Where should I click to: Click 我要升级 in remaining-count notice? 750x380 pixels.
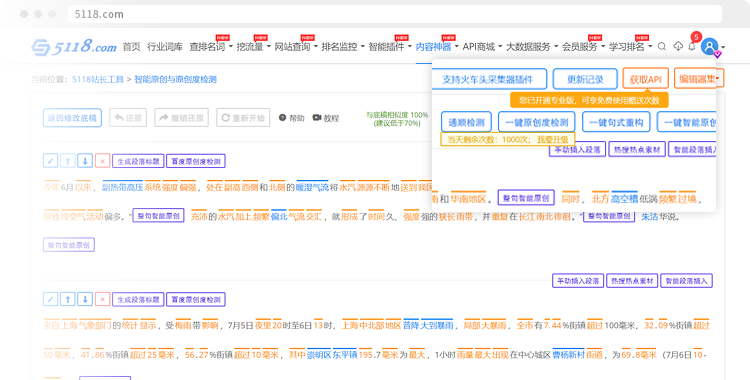click(552, 139)
